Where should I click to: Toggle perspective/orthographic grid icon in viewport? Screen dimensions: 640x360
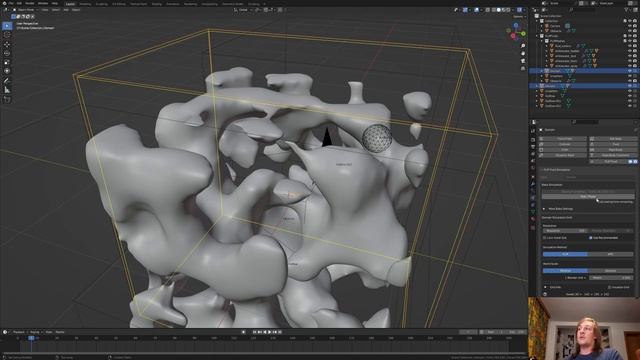coord(523,68)
